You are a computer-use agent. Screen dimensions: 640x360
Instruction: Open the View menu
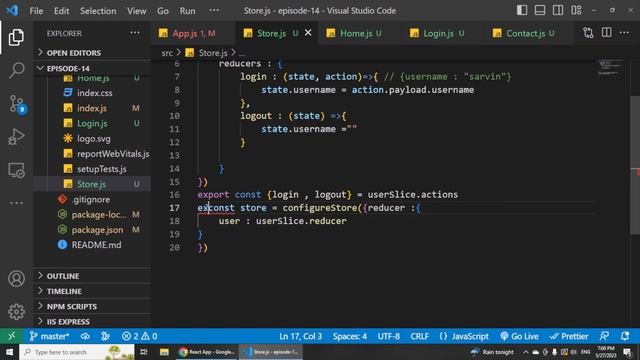[136, 11]
